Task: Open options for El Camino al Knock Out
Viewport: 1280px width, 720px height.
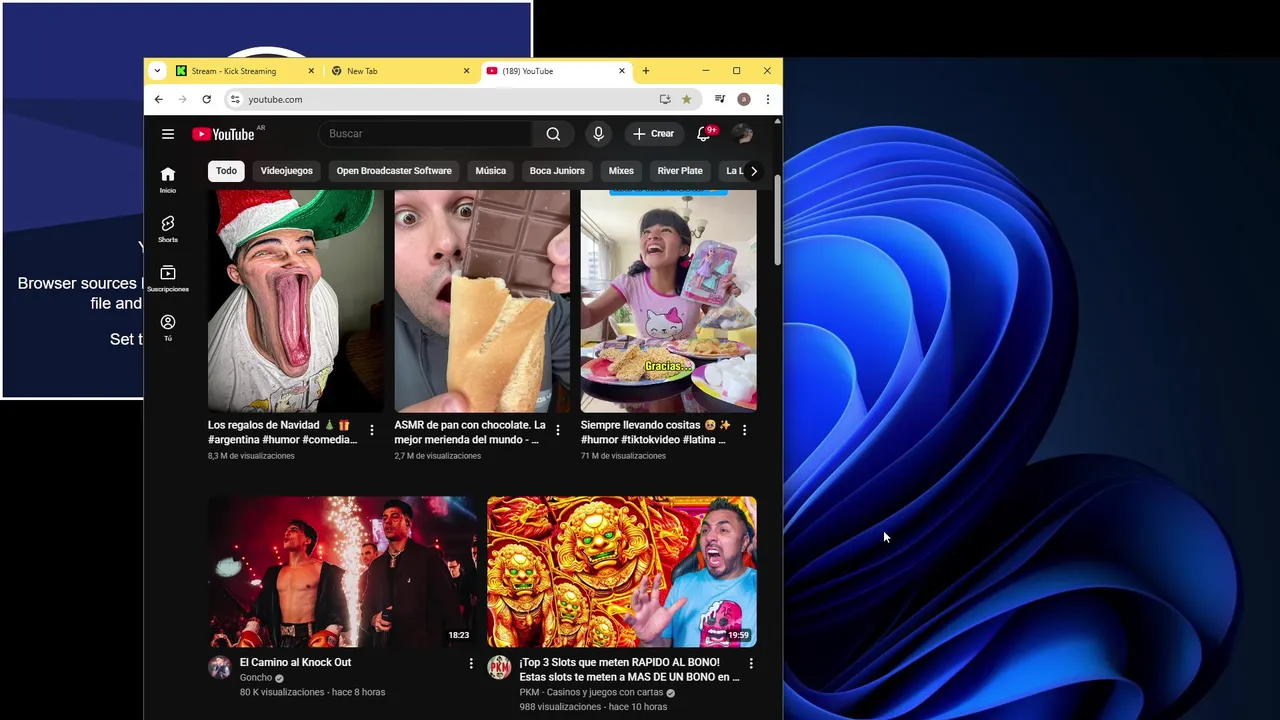Action: [471, 663]
